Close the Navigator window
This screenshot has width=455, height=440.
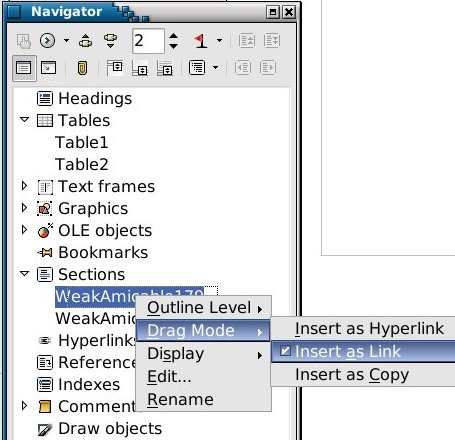[x=289, y=12]
